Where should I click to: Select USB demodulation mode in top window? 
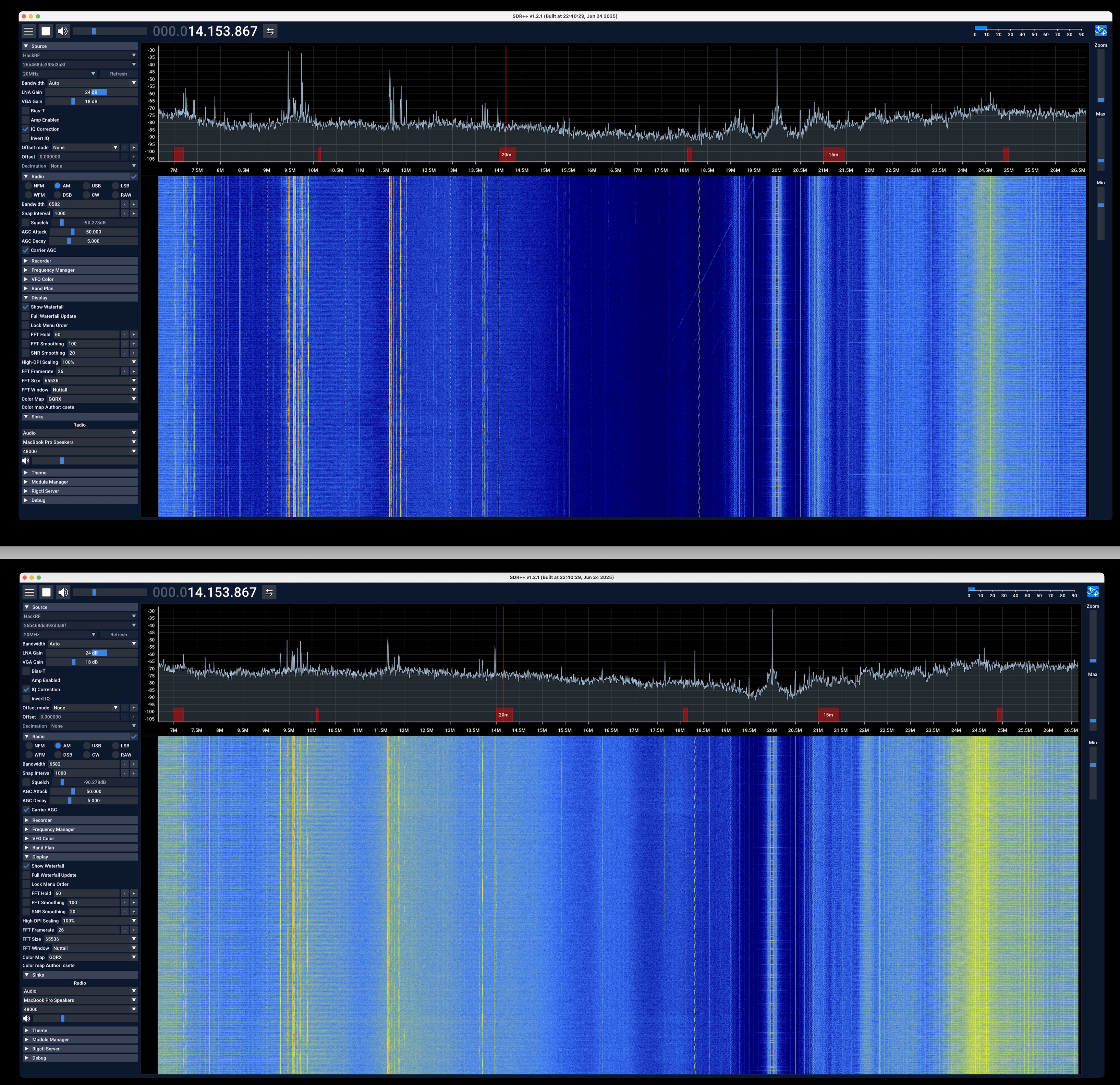(86, 186)
